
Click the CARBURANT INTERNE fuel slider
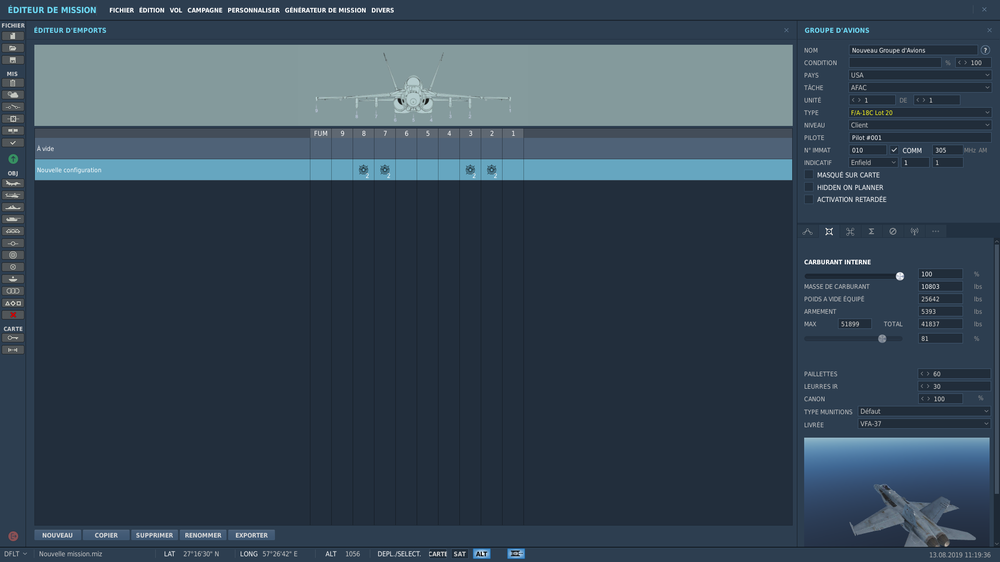tap(854, 276)
